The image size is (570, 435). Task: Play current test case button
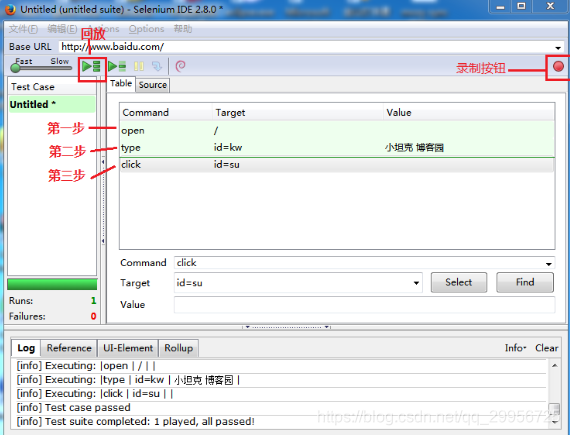coord(117,66)
